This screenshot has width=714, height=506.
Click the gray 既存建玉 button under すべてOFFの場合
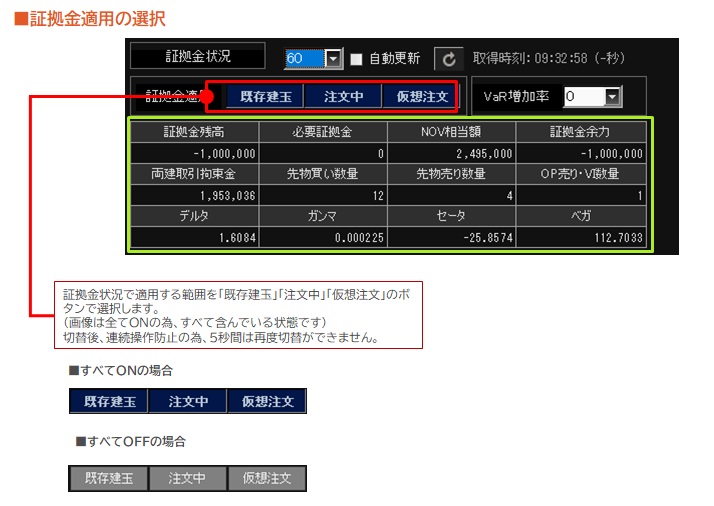click(x=109, y=478)
